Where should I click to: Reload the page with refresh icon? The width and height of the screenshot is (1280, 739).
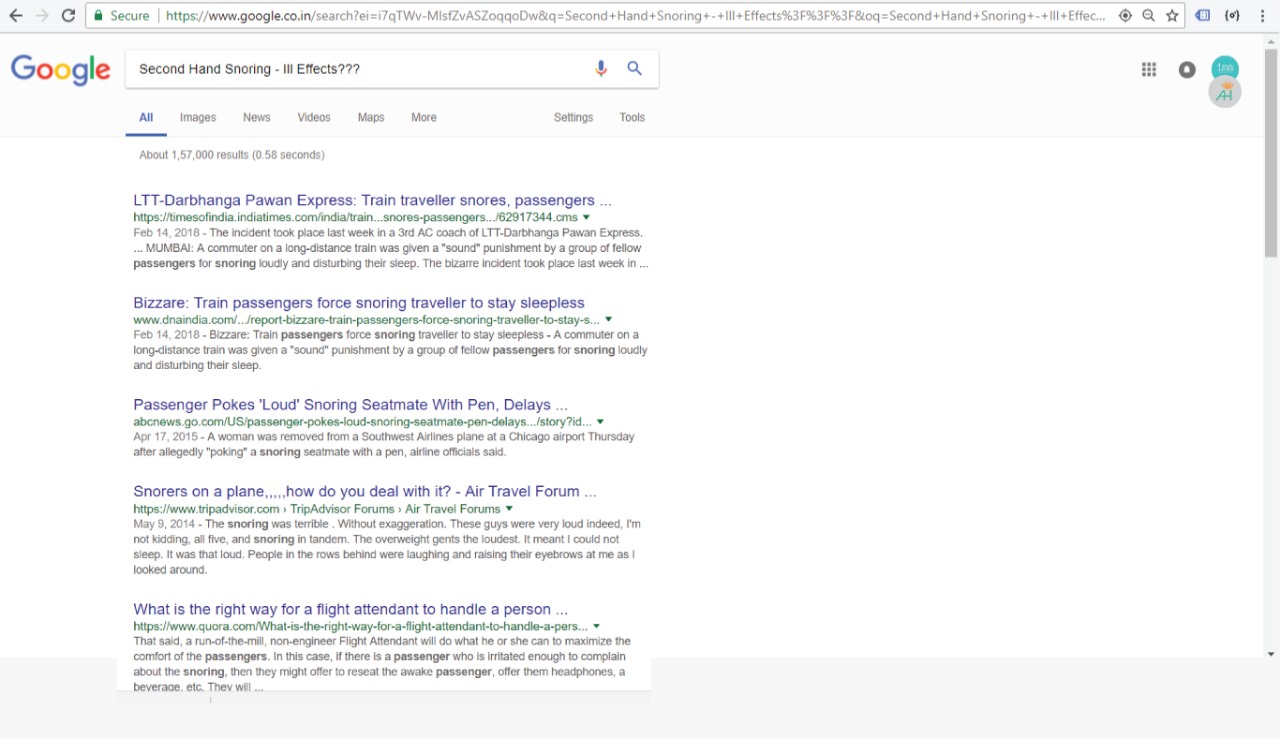point(68,16)
